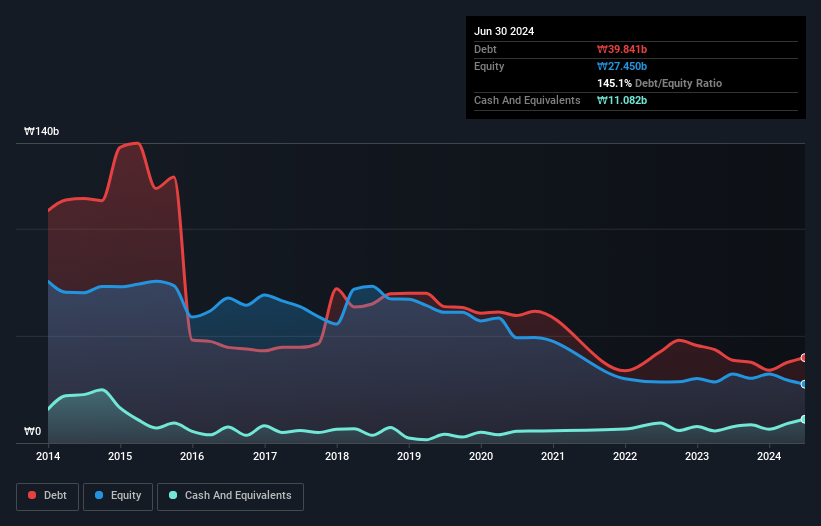Click Cash And Equivalents label in tooltip
The width and height of the screenshot is (821, 526).
[x=527, y=100]
